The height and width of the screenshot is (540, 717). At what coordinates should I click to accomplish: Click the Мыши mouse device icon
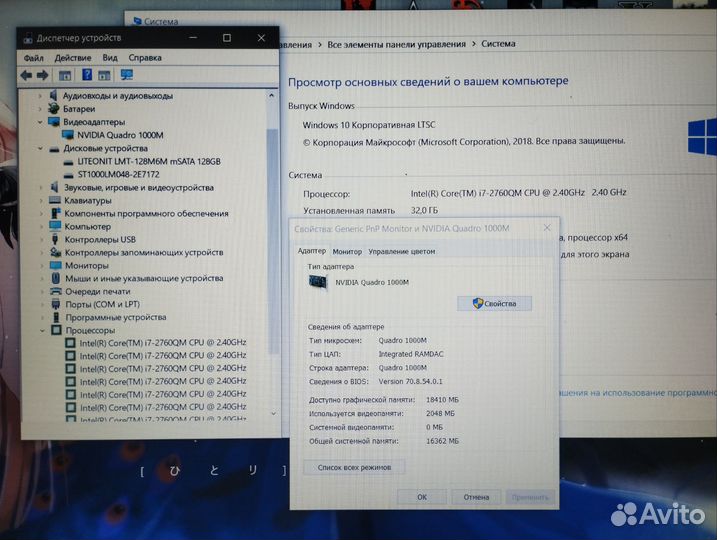pos(56,278)
